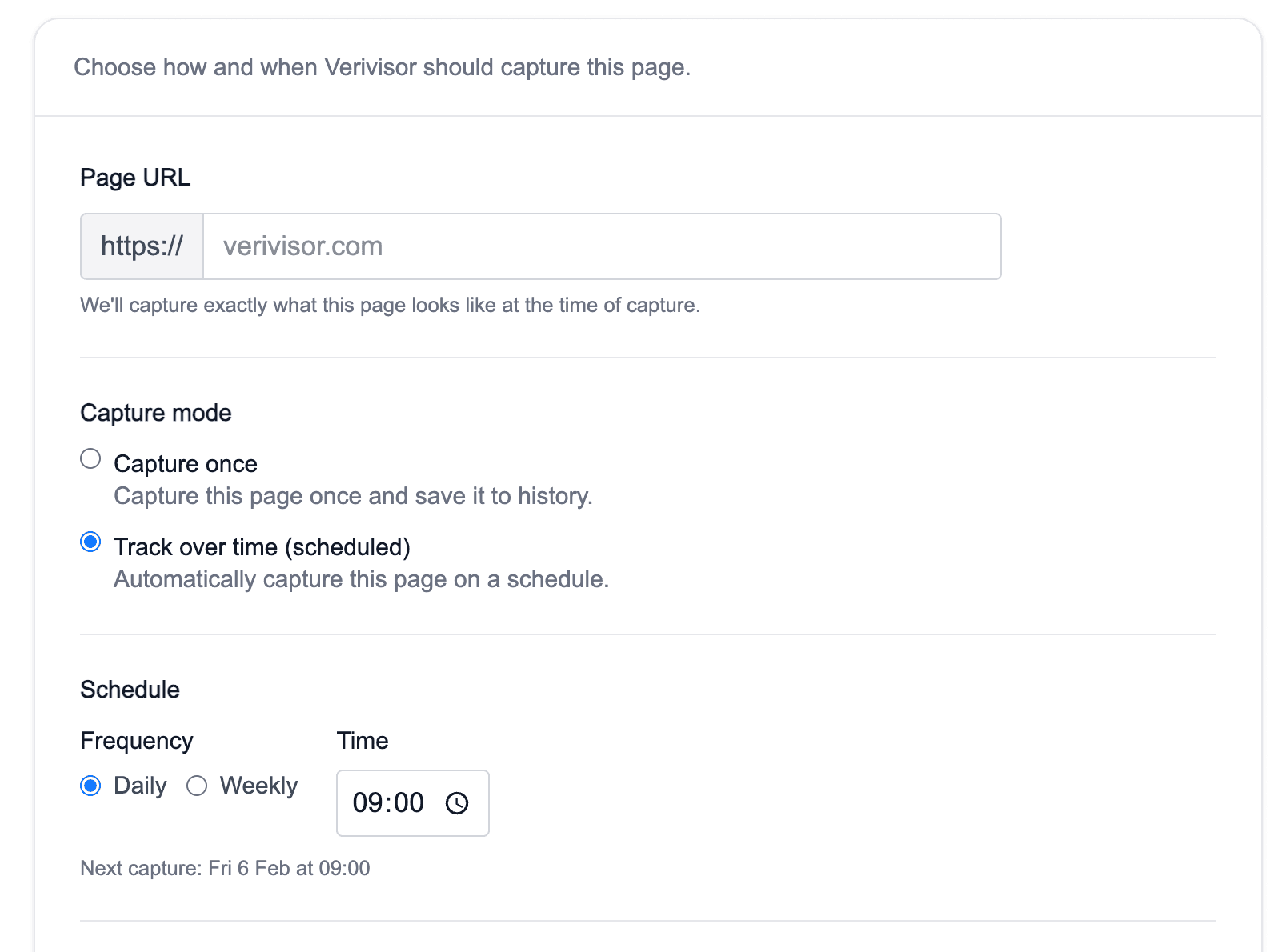
Task: Click the Weekly radio label
Action: click(x=258, y=786)
